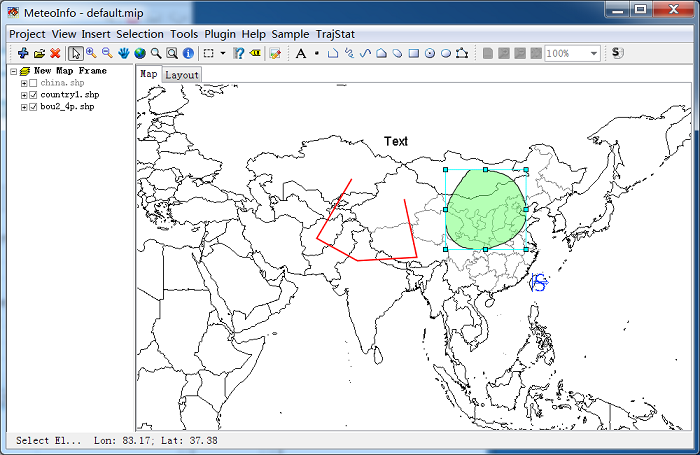Select the New Freehand line tool

click(x=349, y=53)
